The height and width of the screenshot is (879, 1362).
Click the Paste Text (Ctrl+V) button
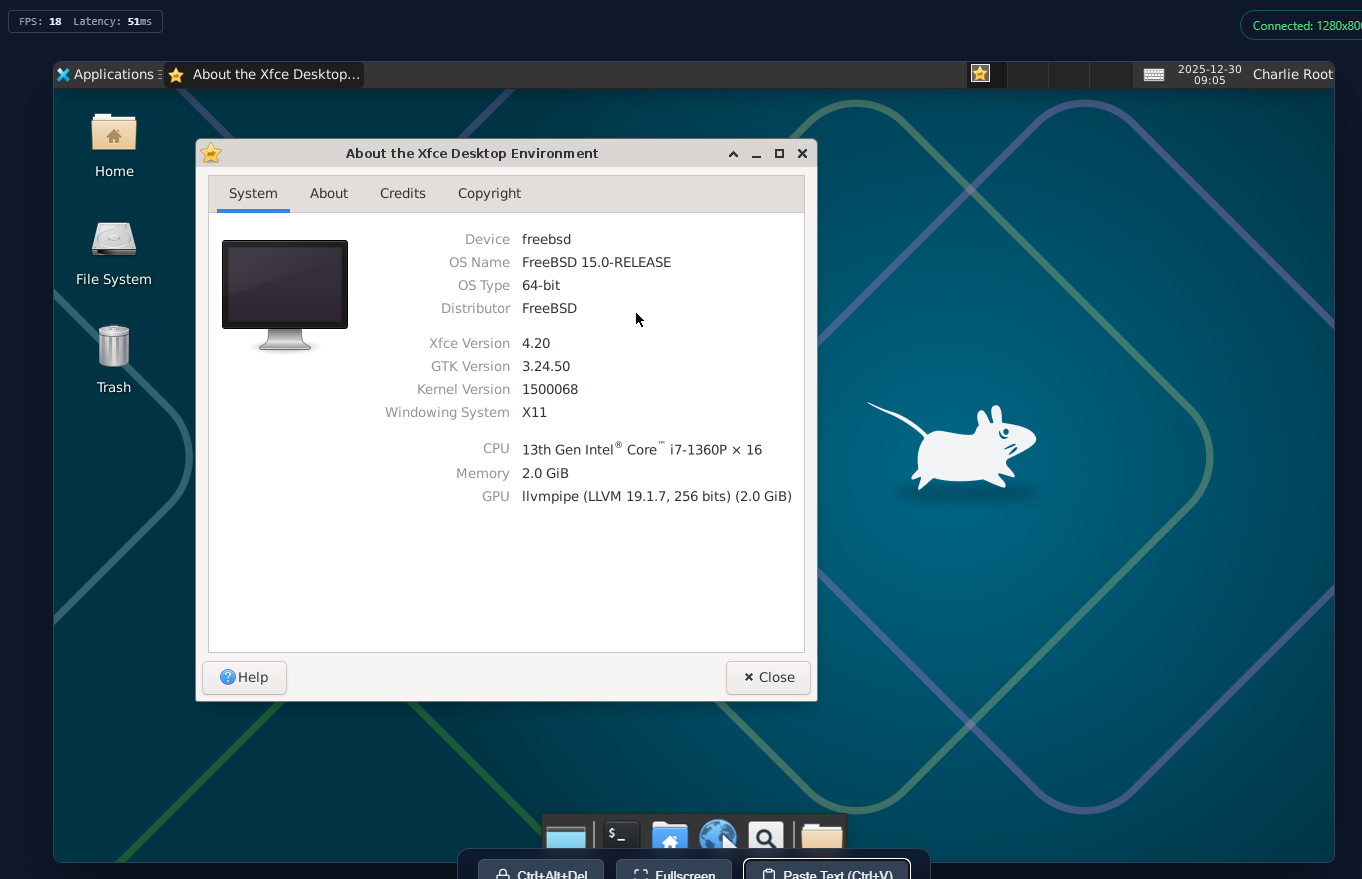pyautogui.click(x=827, y=869)
